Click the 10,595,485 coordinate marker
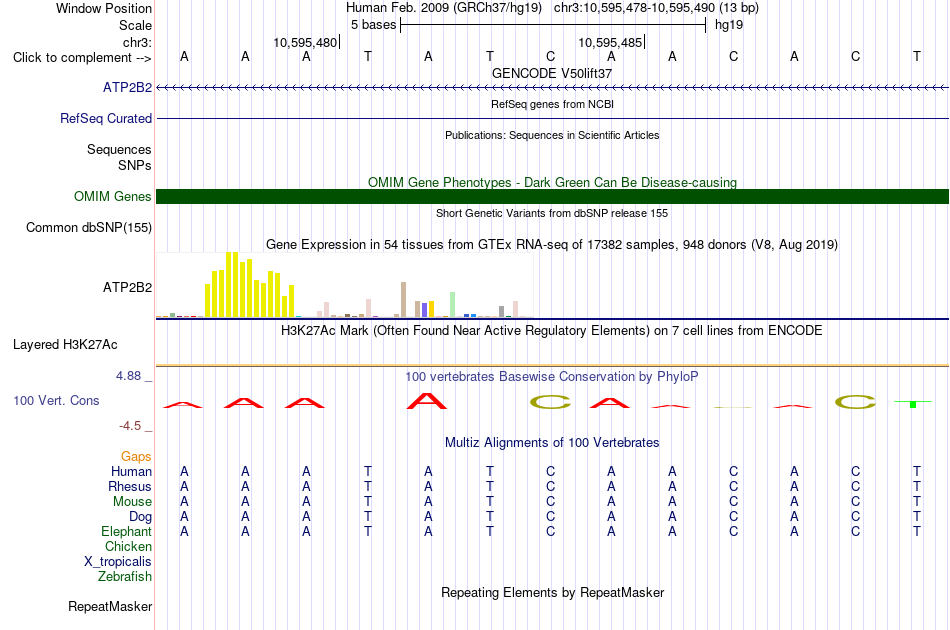This screenshot has width=950, height=630. tap(610, 42)
